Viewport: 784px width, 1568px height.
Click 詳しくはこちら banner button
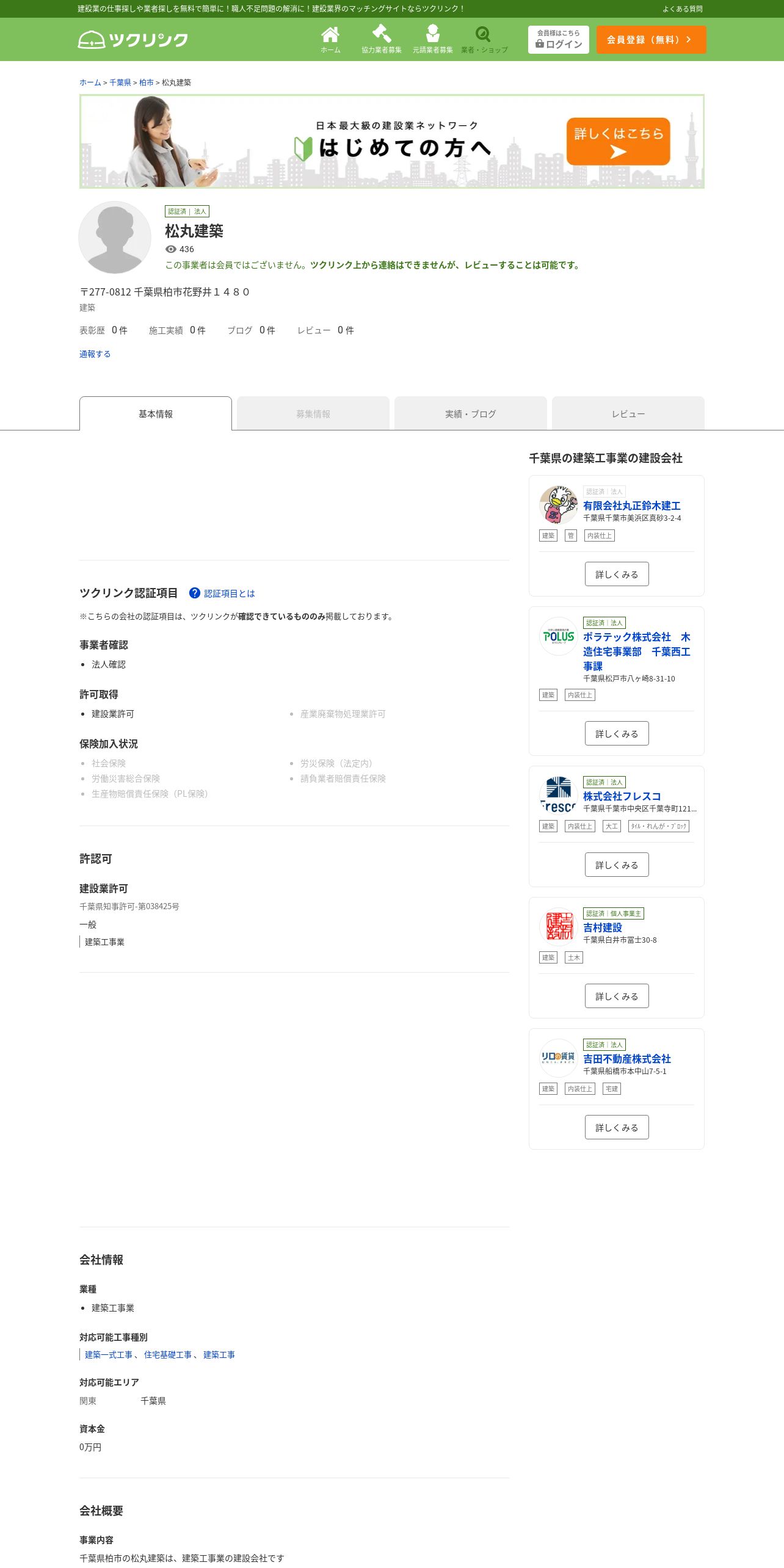click(x=618, y=141)
